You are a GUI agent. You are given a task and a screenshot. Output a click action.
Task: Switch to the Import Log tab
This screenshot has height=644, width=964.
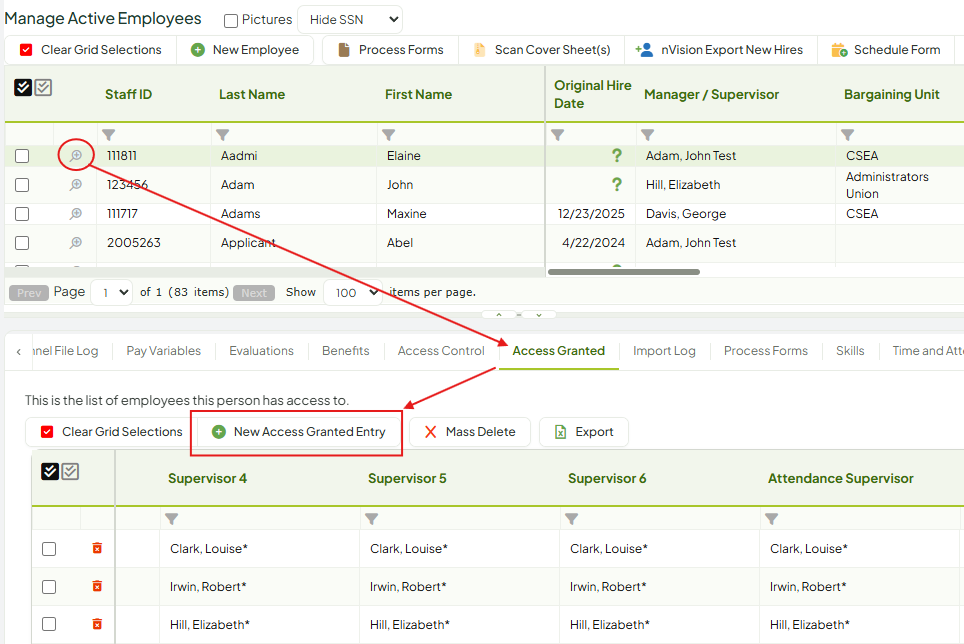coord(664,351)
